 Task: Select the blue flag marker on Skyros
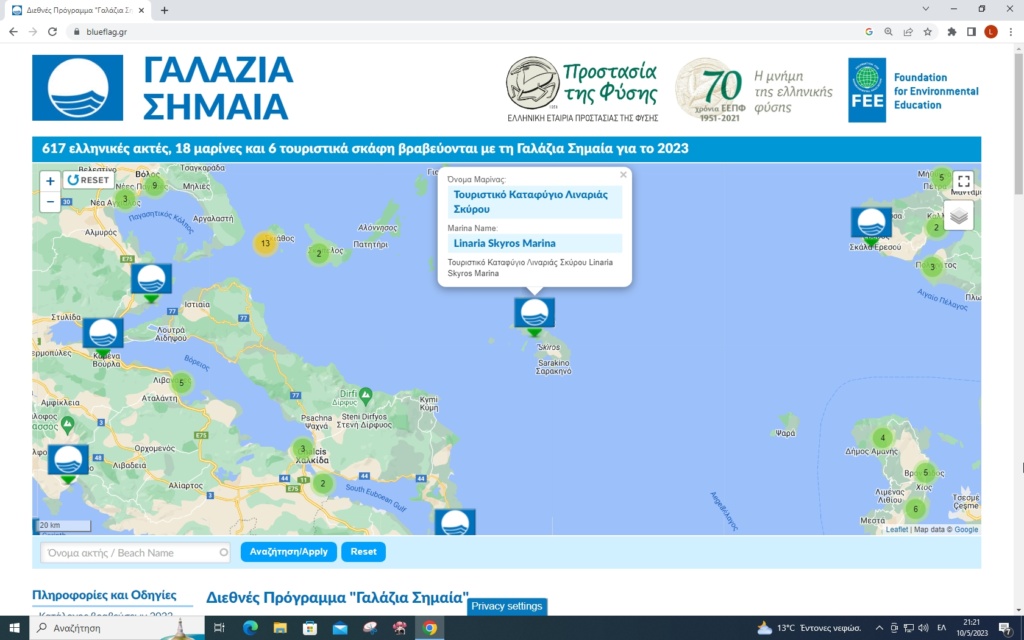pyautogui.click(x=534, y=311)
